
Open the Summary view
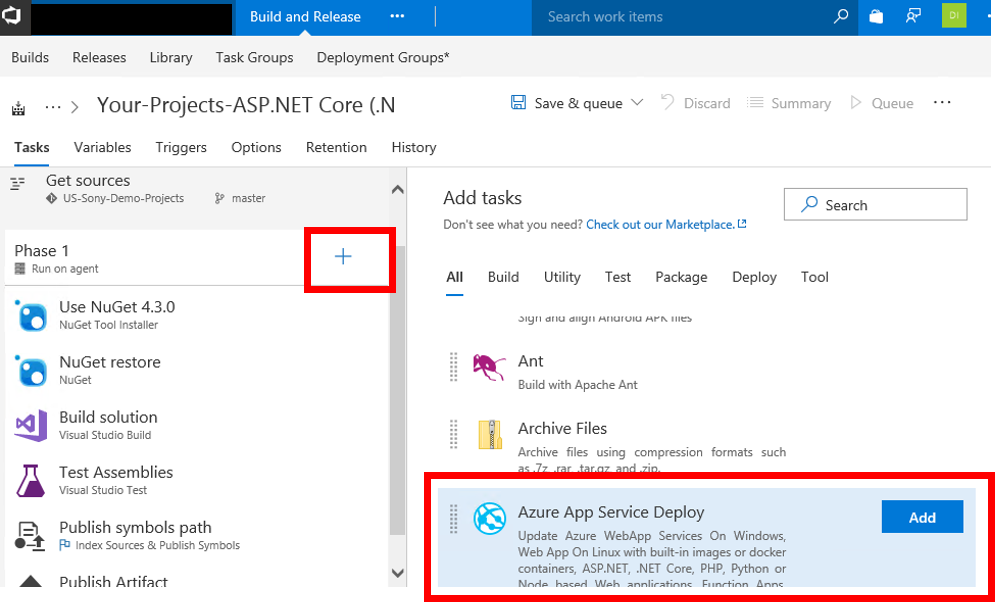pos(789,103)
